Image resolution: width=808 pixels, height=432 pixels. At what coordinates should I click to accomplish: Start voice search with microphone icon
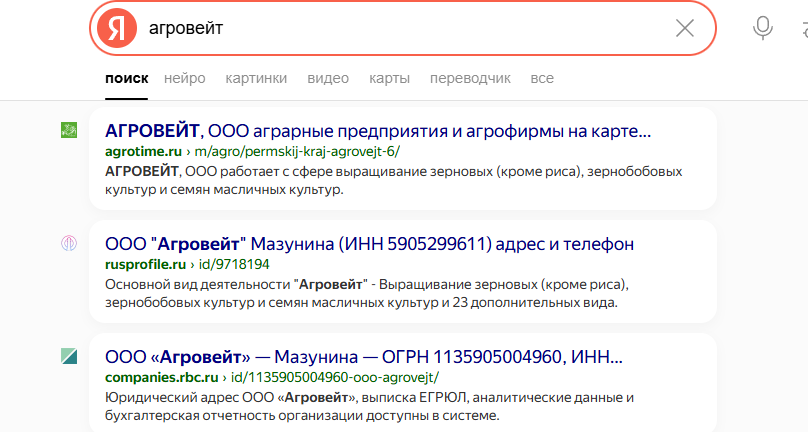point(763,28)
